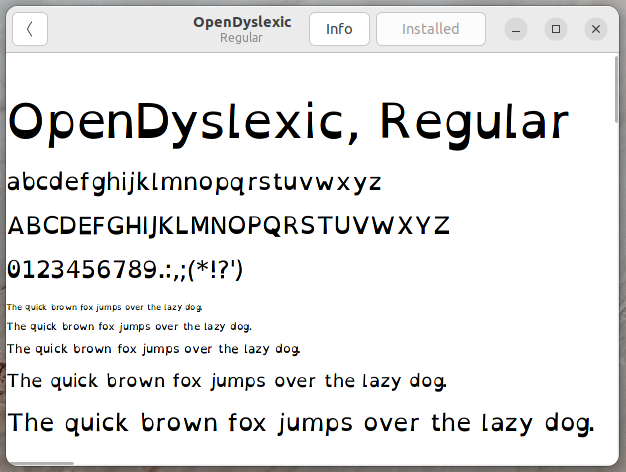Minimize the font viewer window
The image size is (626, 472).
pyautogui.click(x=516, y=29)
